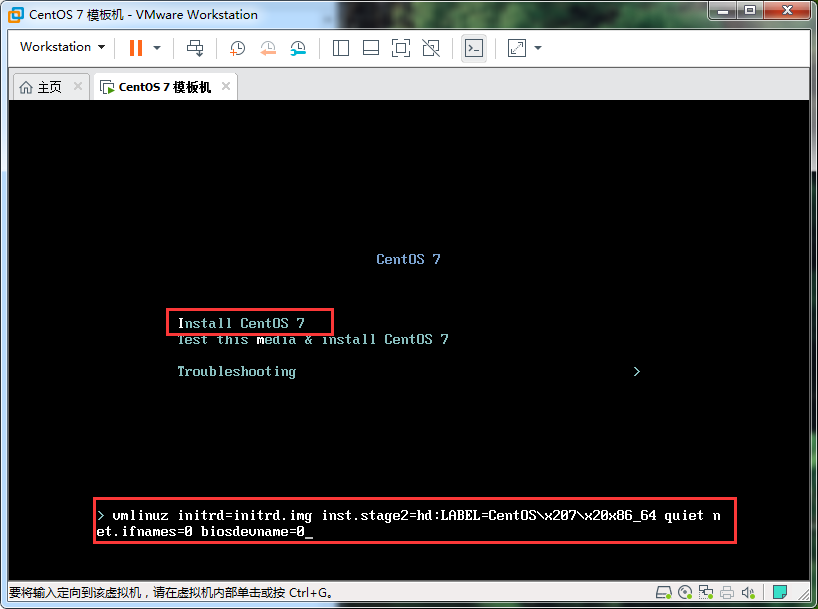
Task: Revert VM to previous snapshot
Action: [268, 48]
